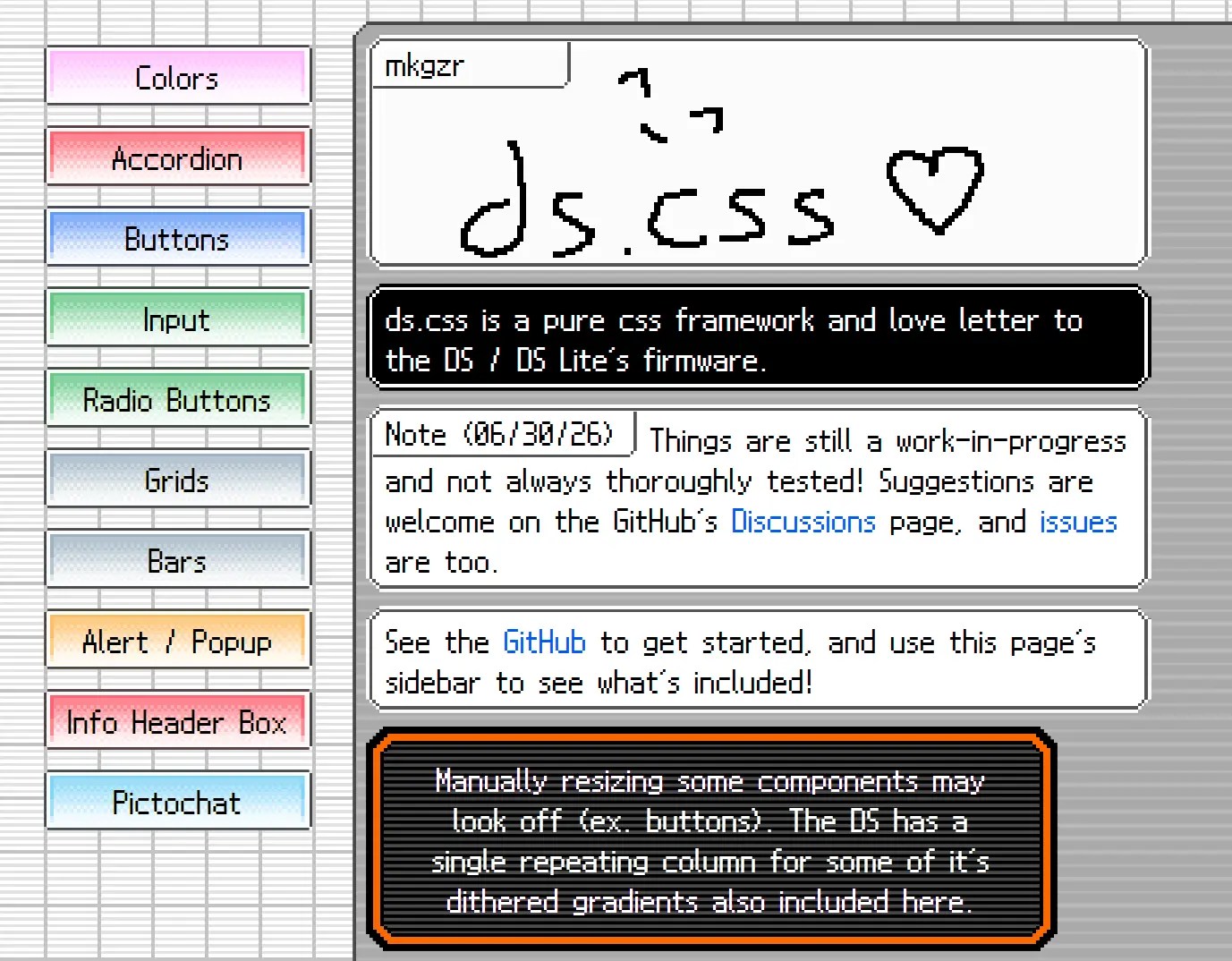Click the black ds.css description banner
1232x961 pixels.
[759, 338]
